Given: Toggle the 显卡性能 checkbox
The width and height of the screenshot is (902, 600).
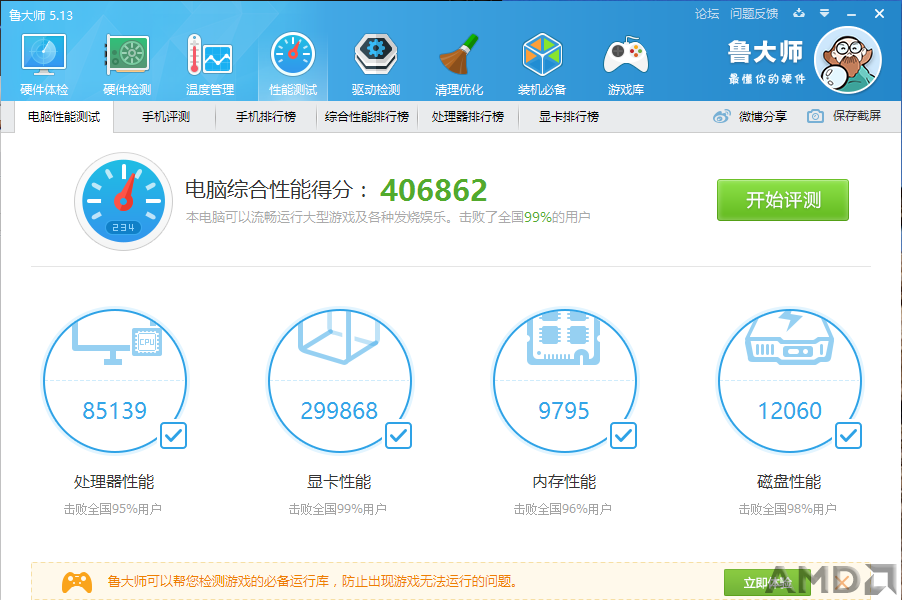Looking at the screenshot, I should tap(398, 435).
